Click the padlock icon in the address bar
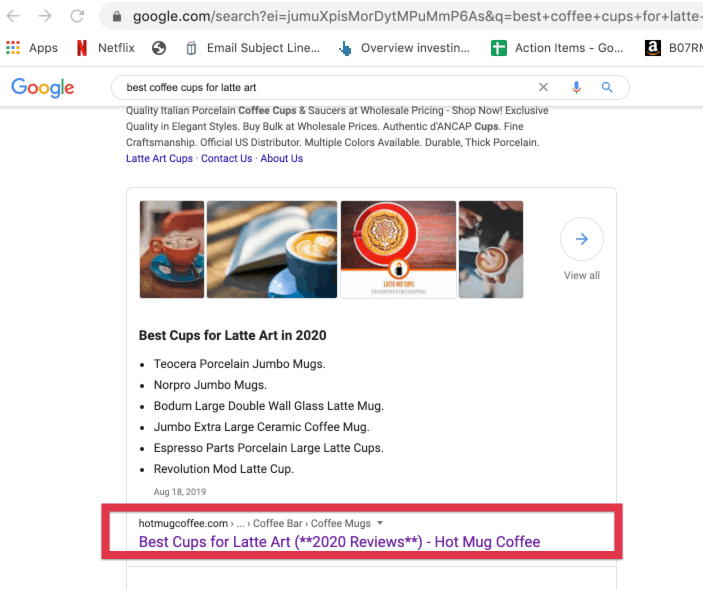 point(117,17)
